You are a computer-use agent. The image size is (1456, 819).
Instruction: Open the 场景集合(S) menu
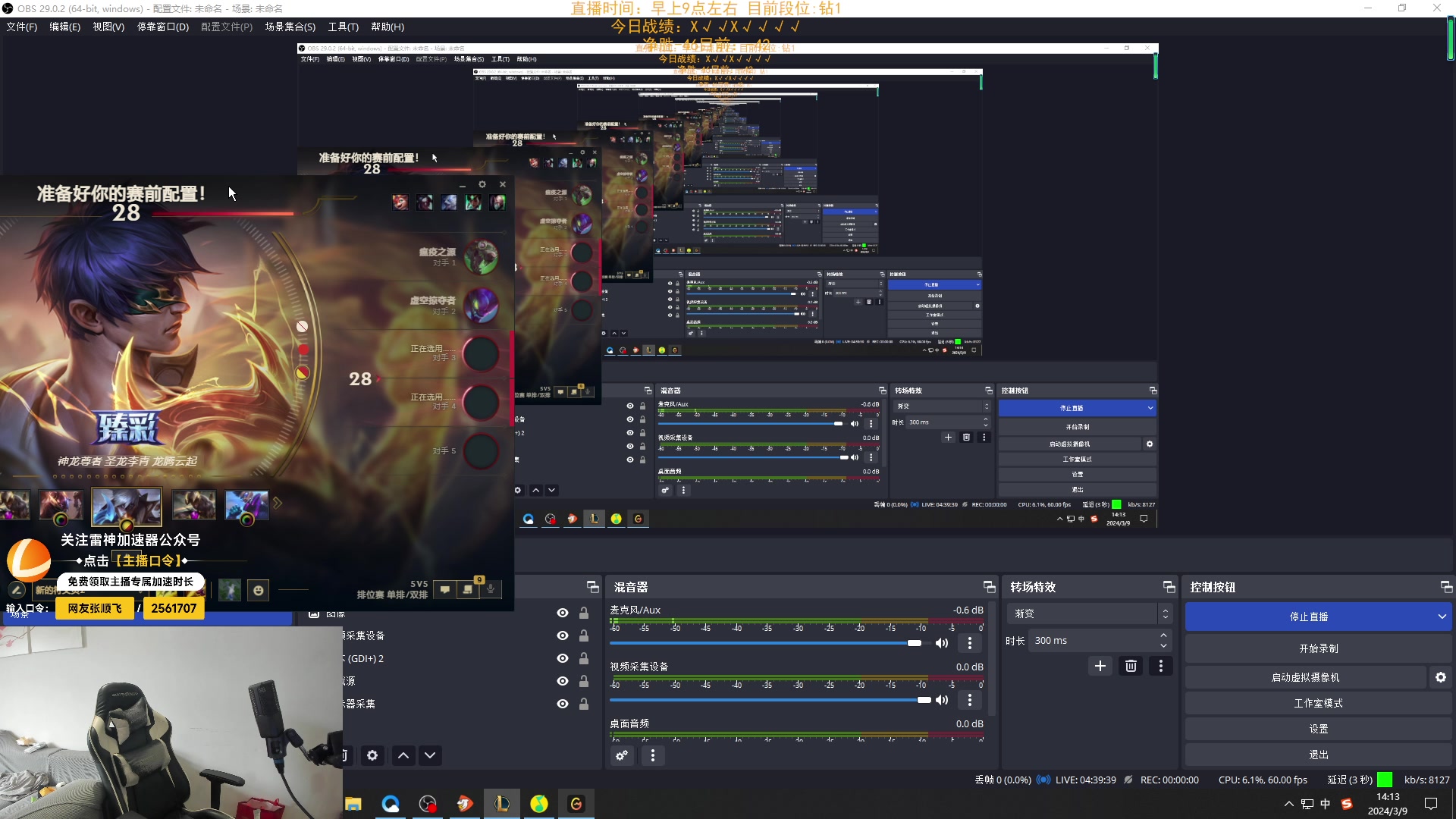(290, 27)
